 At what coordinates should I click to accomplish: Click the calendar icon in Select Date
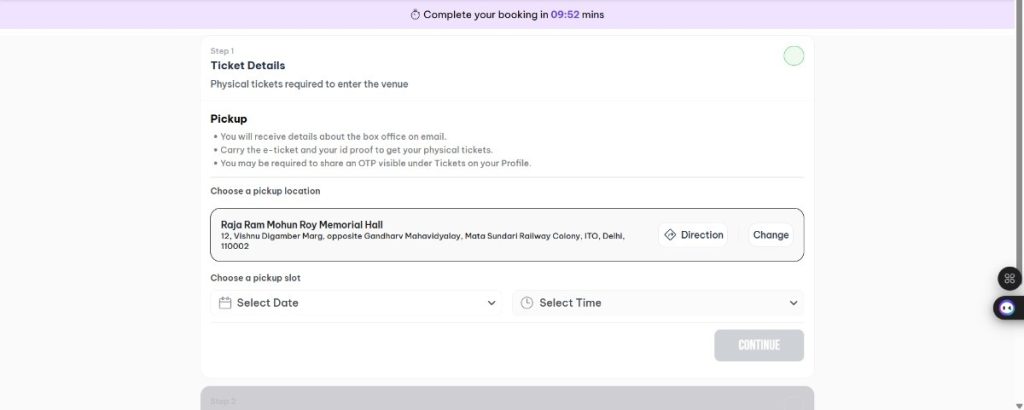[x=225, y=303]
